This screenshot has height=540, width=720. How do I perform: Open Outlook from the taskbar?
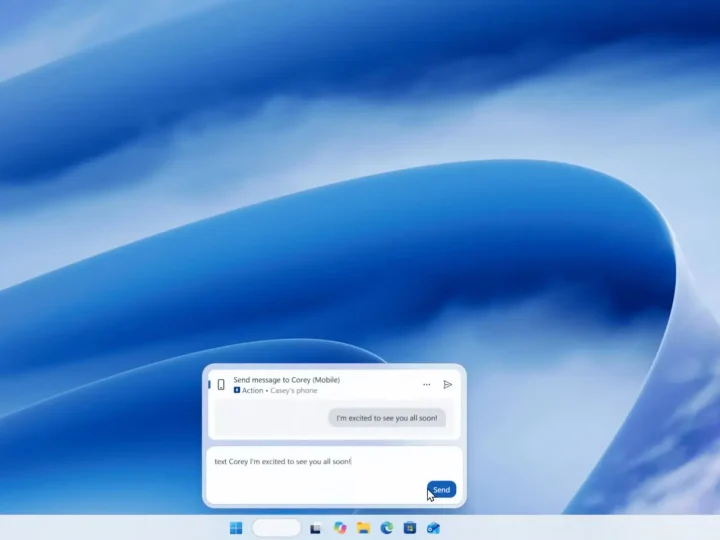click(433, 528)
